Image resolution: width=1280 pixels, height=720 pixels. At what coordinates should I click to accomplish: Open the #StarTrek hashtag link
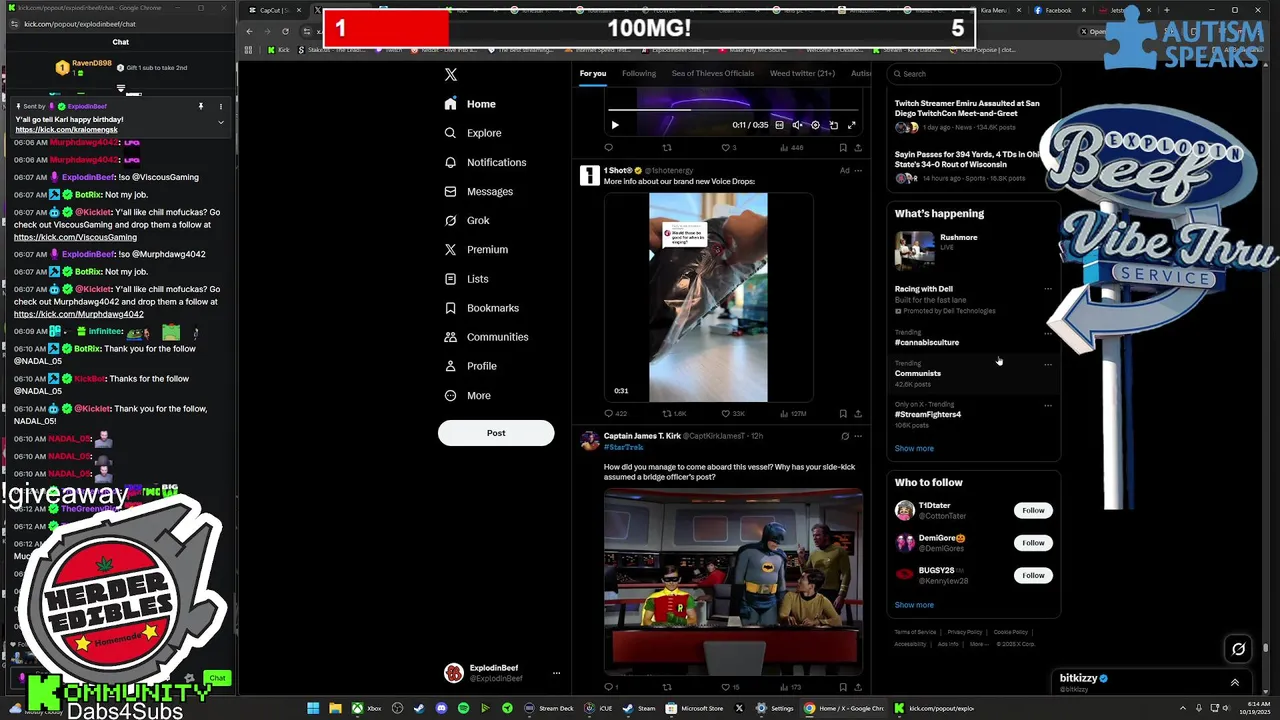(623, 447)
